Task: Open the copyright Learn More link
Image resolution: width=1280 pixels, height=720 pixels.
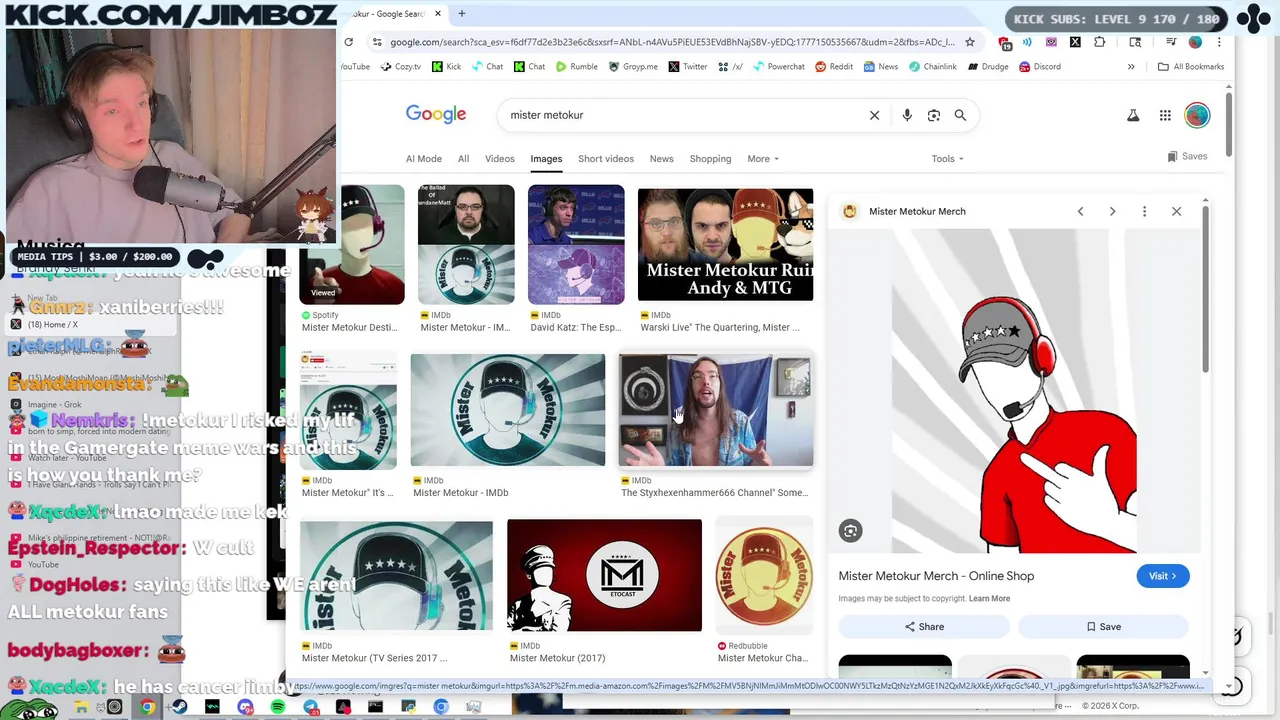Action: [989, 599]
